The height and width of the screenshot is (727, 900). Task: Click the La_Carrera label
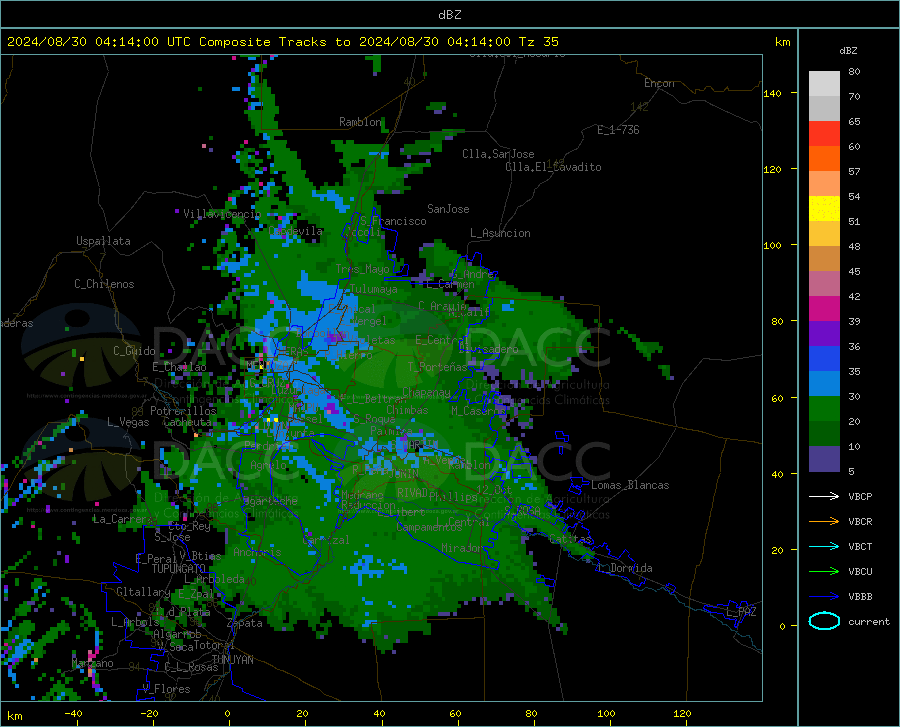point(122,519)
